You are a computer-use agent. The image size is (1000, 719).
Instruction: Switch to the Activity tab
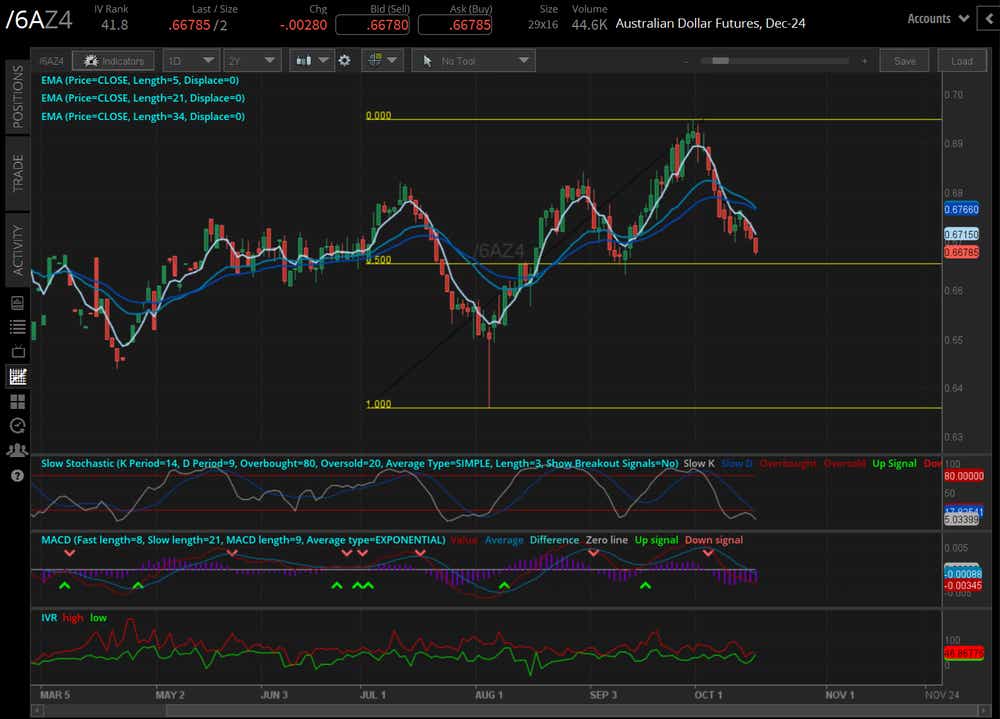pos(17,250)
